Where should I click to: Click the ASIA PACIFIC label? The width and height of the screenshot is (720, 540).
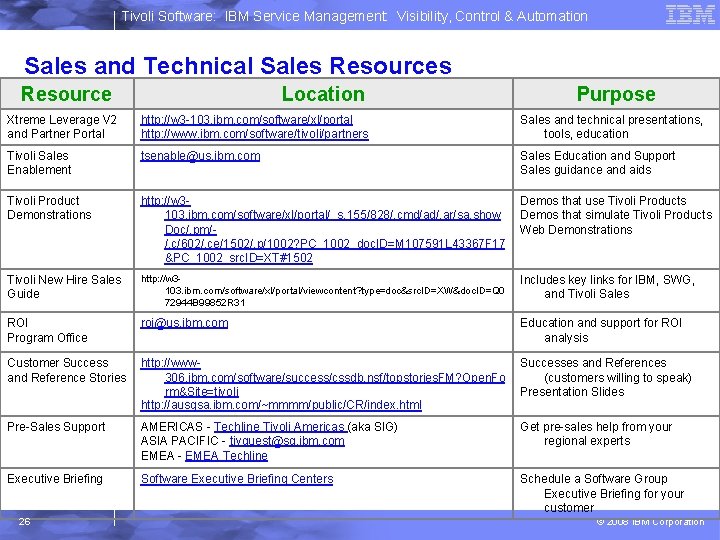pyautogui.click(x=179, y=441)
